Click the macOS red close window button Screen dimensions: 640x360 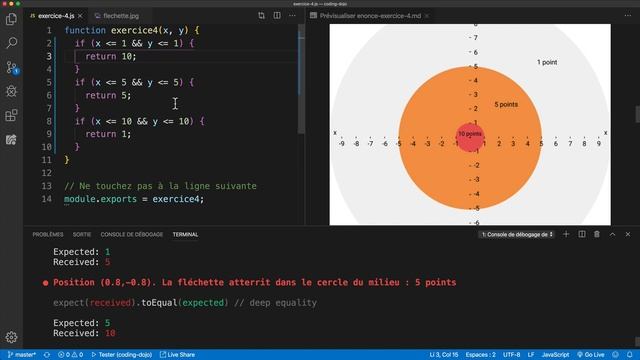click(x=4, y=4)
